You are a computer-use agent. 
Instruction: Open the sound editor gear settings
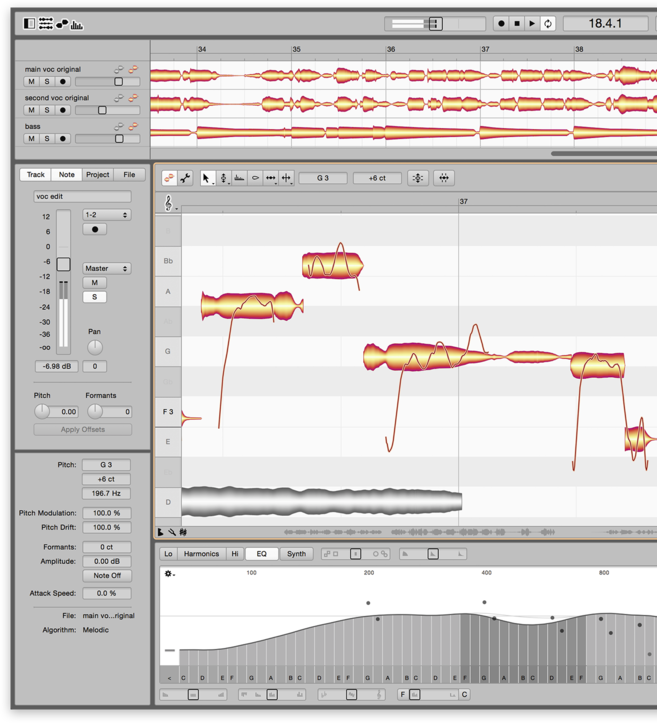tap(168, 574)
